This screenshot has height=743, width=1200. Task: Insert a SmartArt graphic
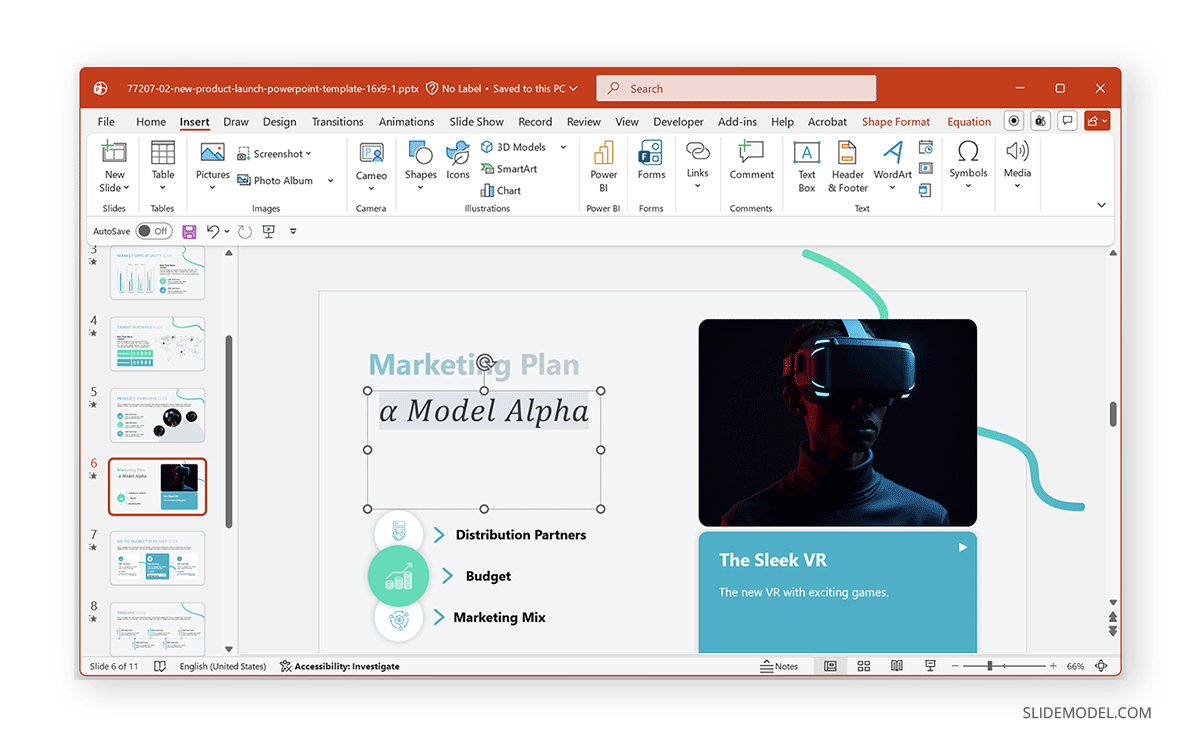(x=509, y=169)
